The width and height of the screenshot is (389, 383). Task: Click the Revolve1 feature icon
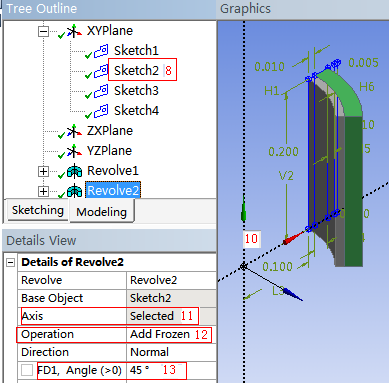74,171
